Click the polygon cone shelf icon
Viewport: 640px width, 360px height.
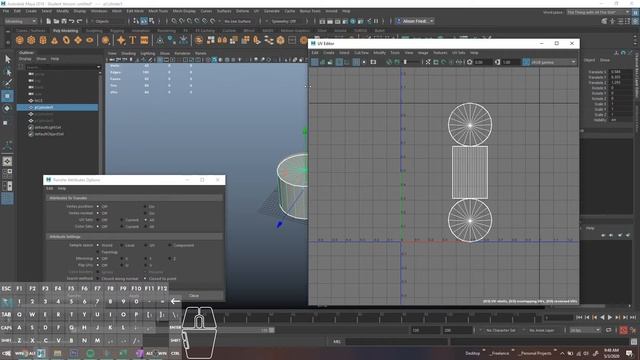click(54, 40)
